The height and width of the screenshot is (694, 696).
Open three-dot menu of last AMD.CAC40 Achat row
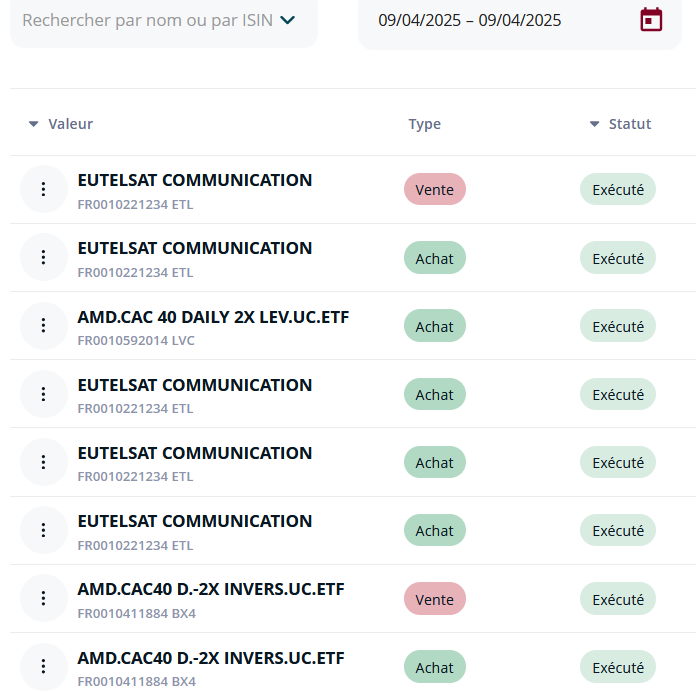click(44, 666)
